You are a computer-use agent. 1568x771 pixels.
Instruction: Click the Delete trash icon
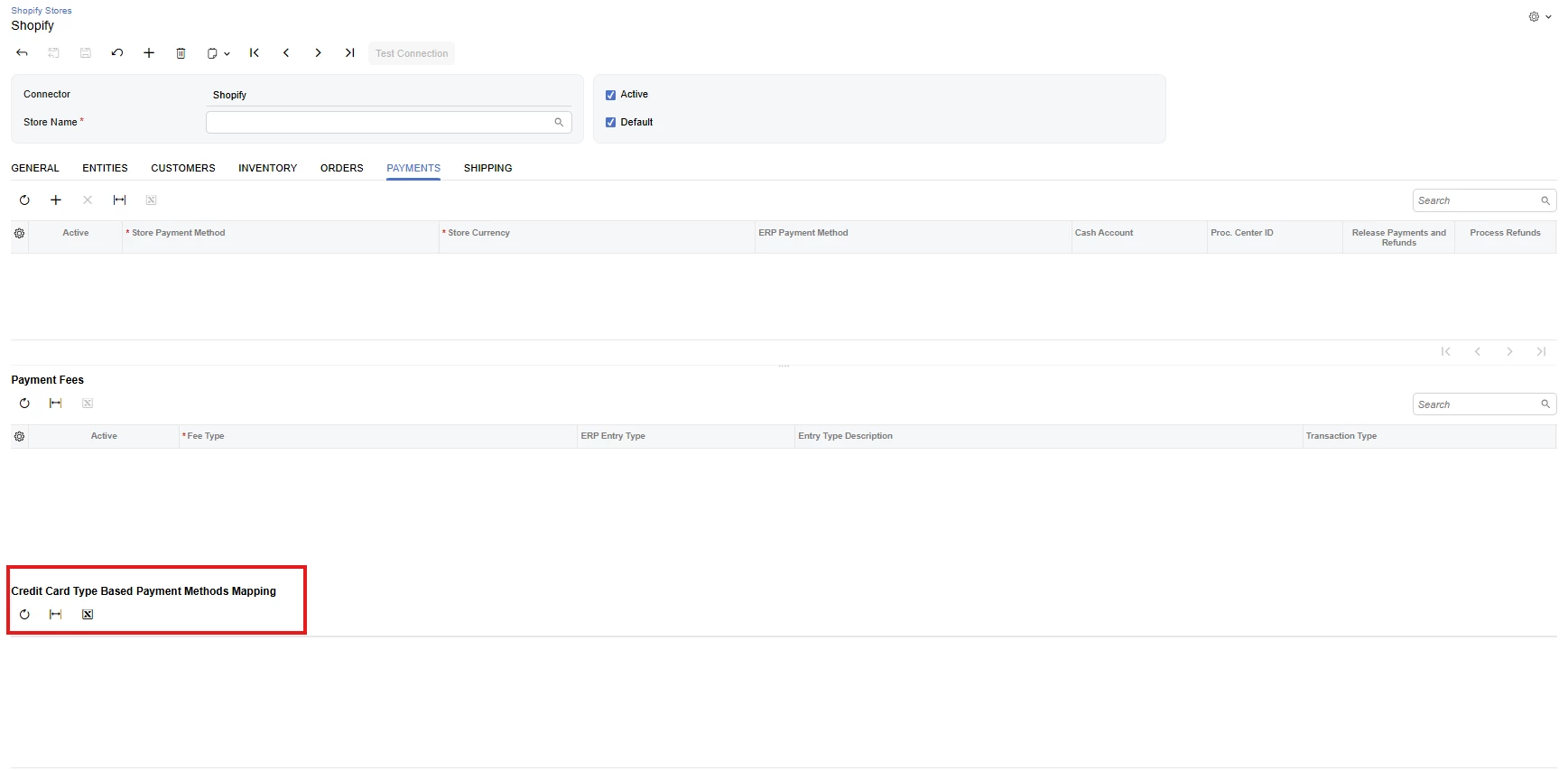(x=181, y=53)
